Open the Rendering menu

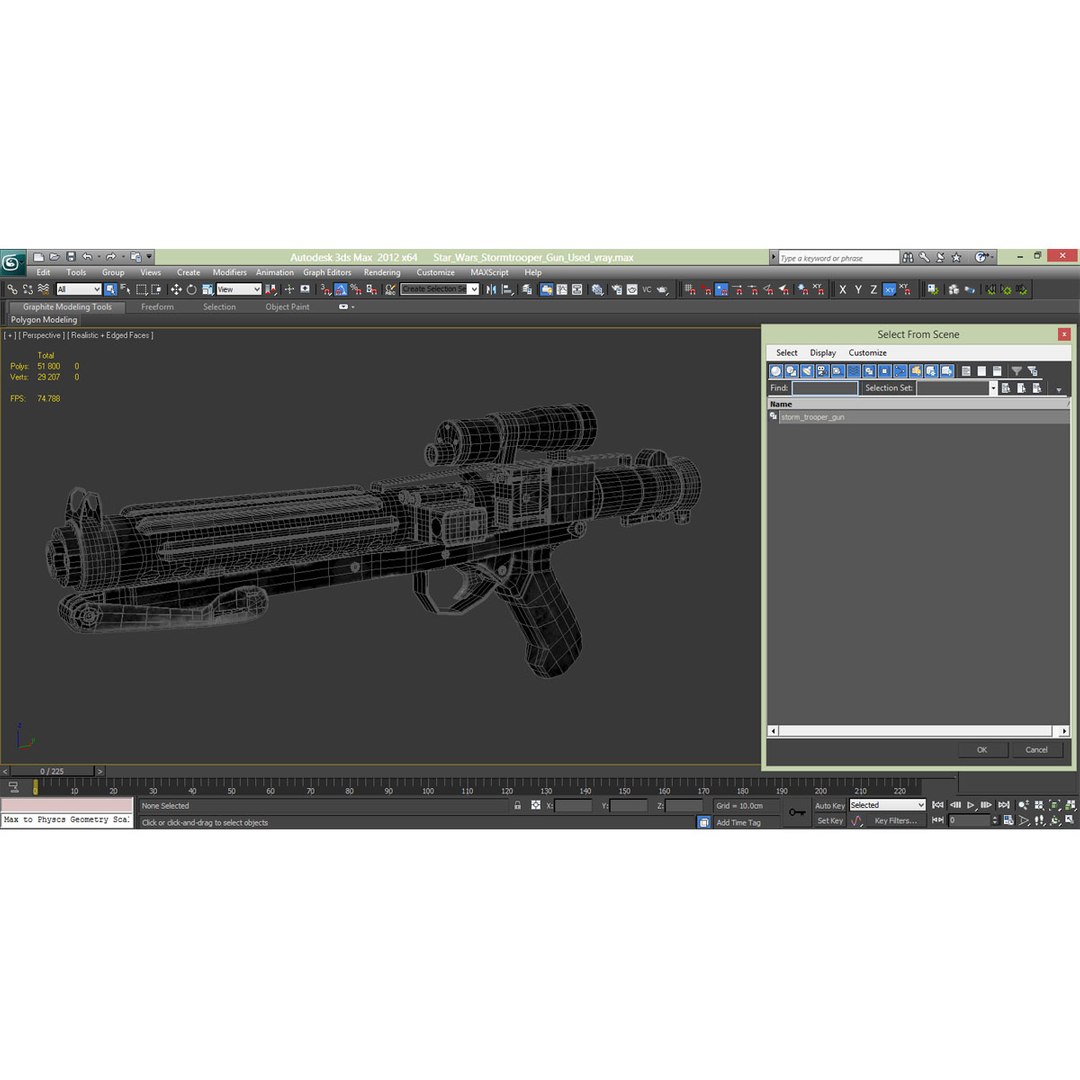tap(382, 273)
